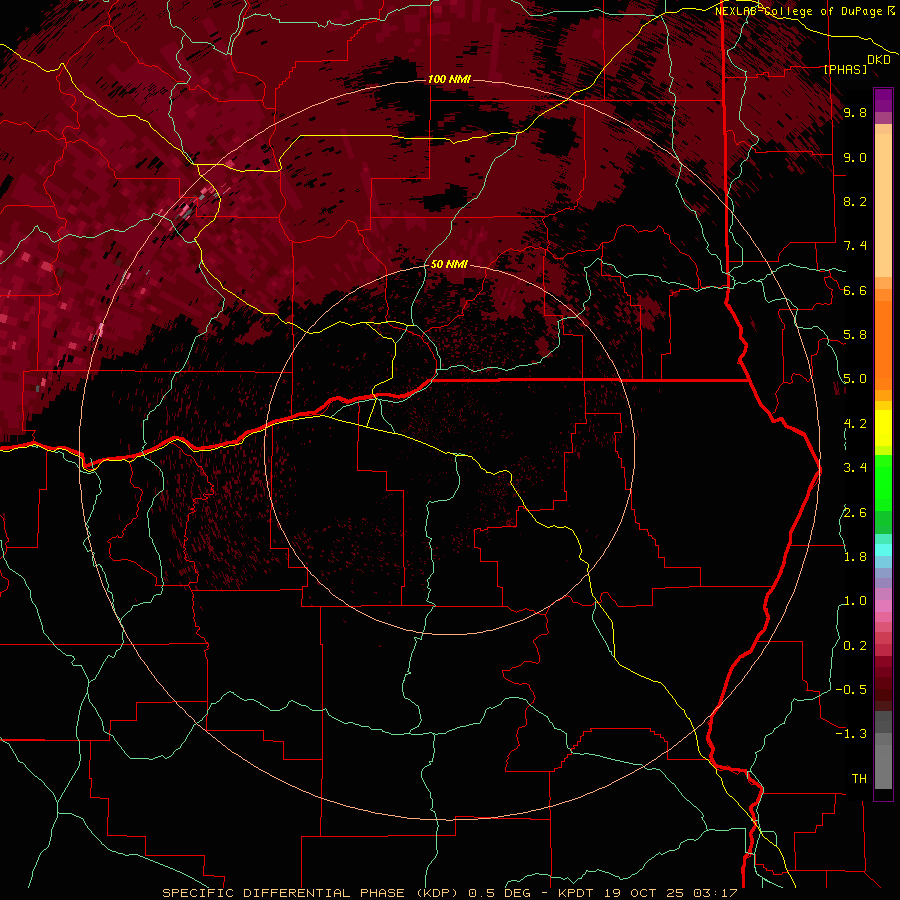This screenshot has height=900, width=900.
Task: Click the 3.4 scale value
Action: coord(855,468)
